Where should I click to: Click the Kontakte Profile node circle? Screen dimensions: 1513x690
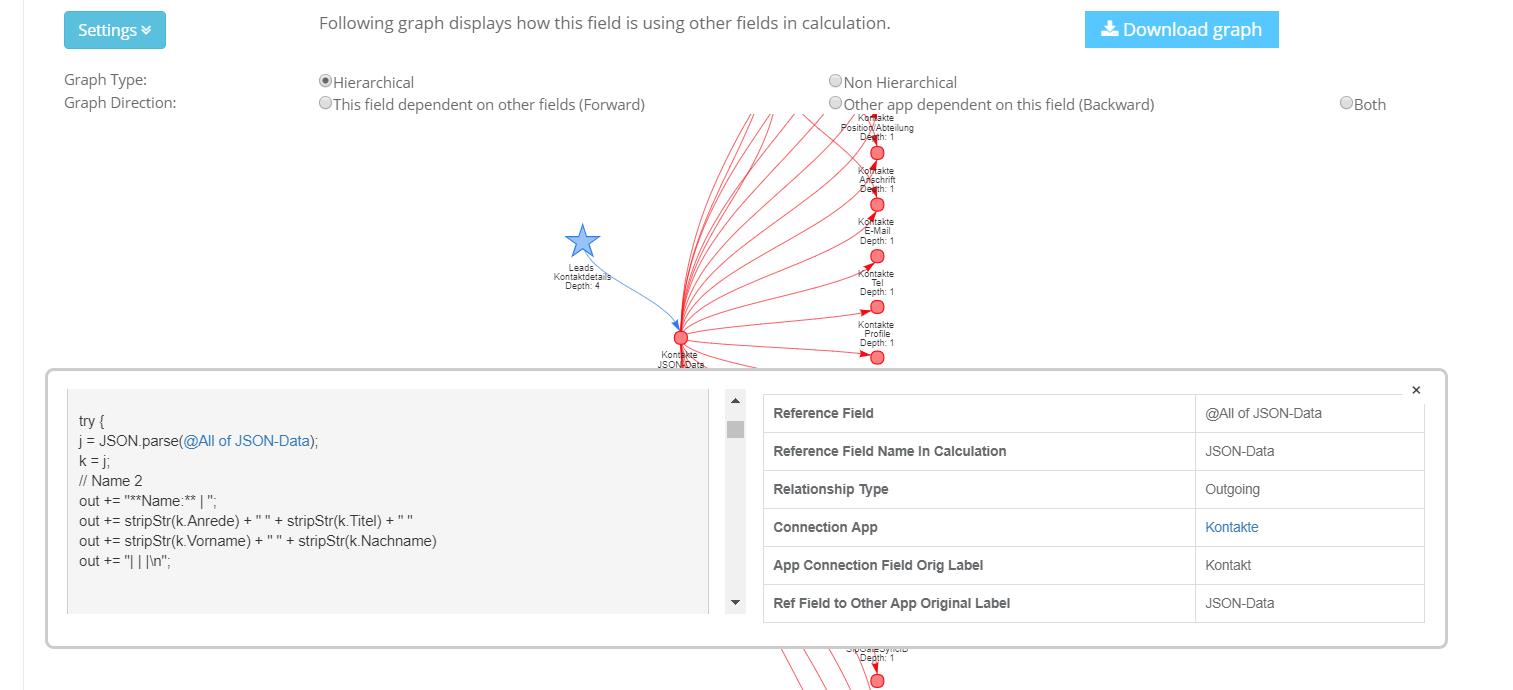tap(877, 358)
